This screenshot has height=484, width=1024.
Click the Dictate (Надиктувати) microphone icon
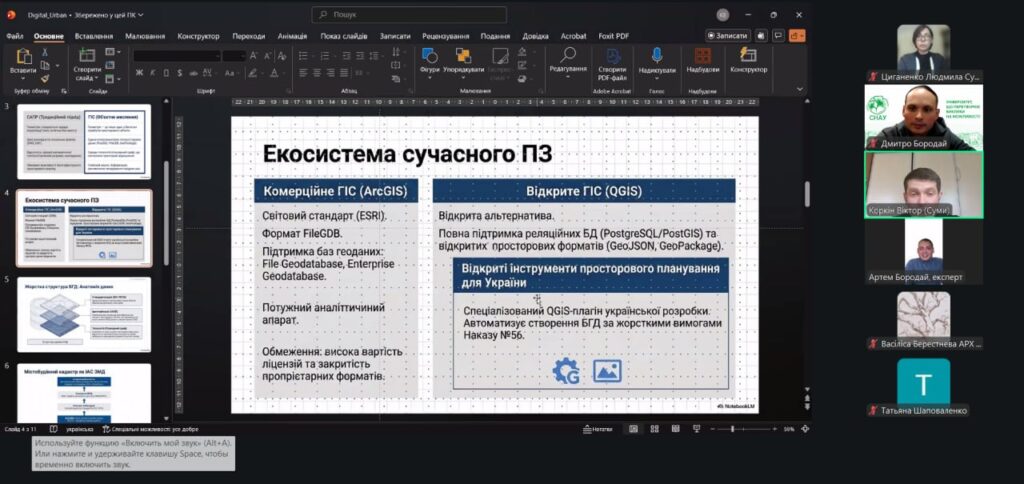pyautogui.click(x=657, y=56)
